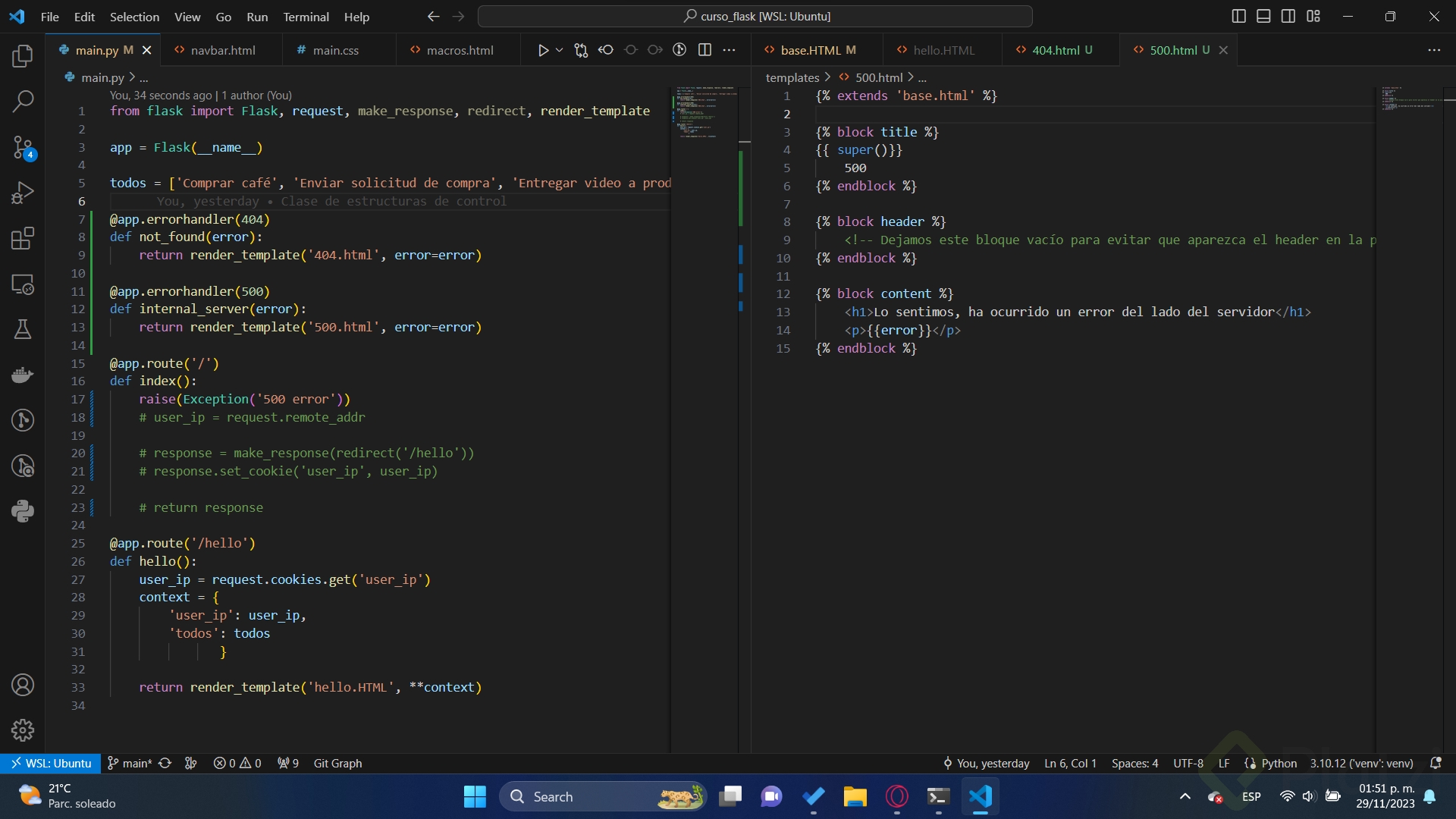Viewport: 1456px width, 819px height.
Task: Open the Python view in the activity bar
Action: click(x=23, y=511)
